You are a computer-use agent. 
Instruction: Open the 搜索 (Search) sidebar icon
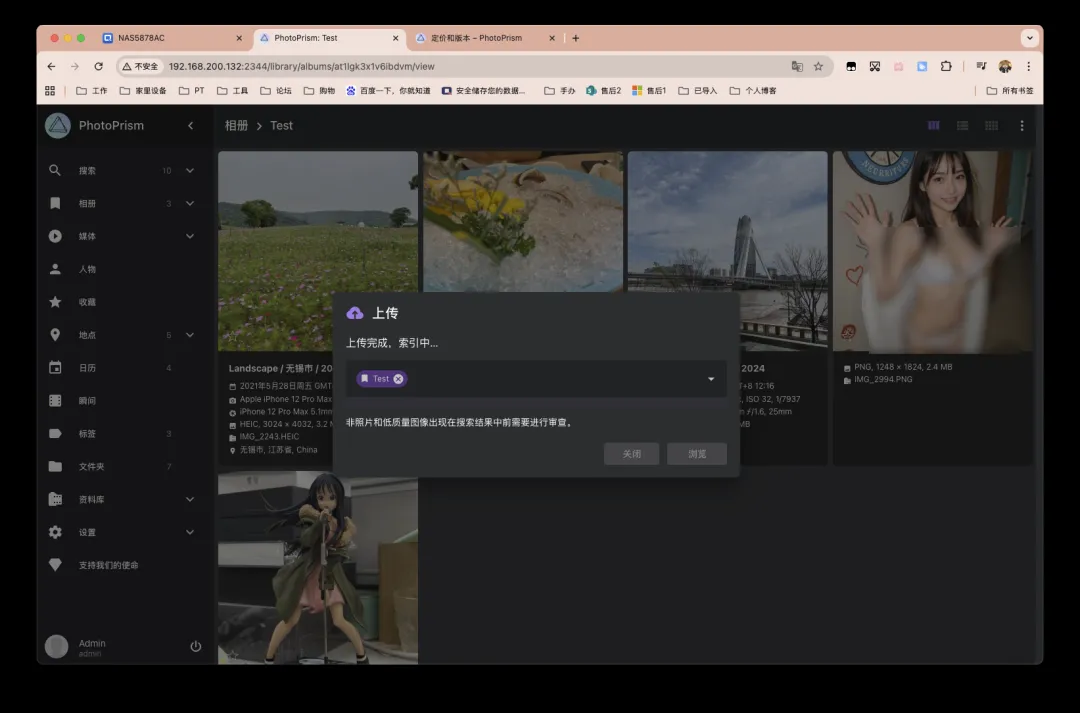[55, 171]
